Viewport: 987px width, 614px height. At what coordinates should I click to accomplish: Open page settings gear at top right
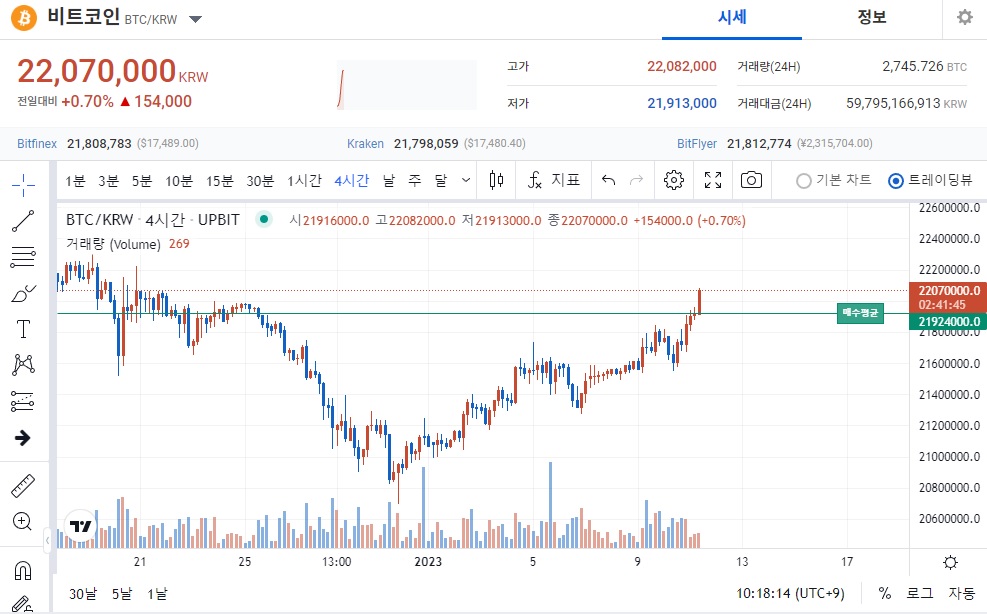pos(964,17)
